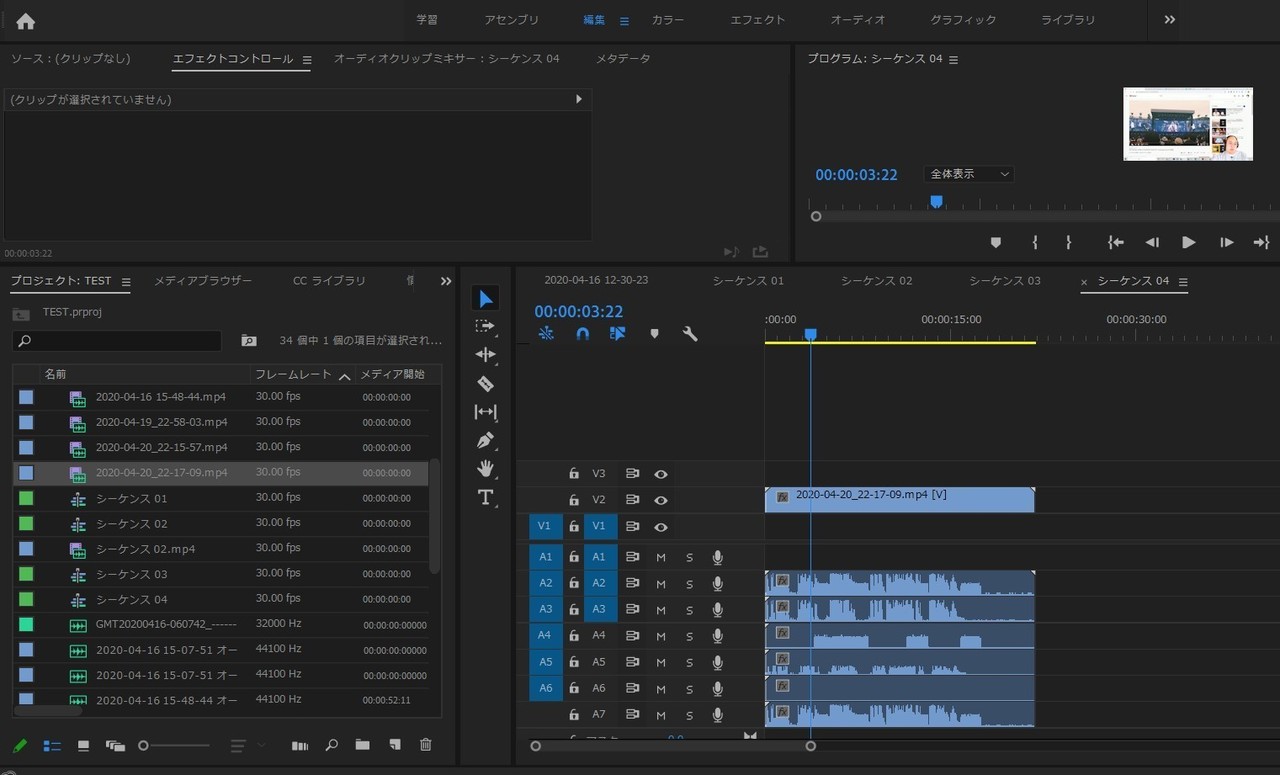Image resolution: width=1280 pixels, height=775 pixels.
Task: Select the Hand tool
Action: [x=485, y=468]
